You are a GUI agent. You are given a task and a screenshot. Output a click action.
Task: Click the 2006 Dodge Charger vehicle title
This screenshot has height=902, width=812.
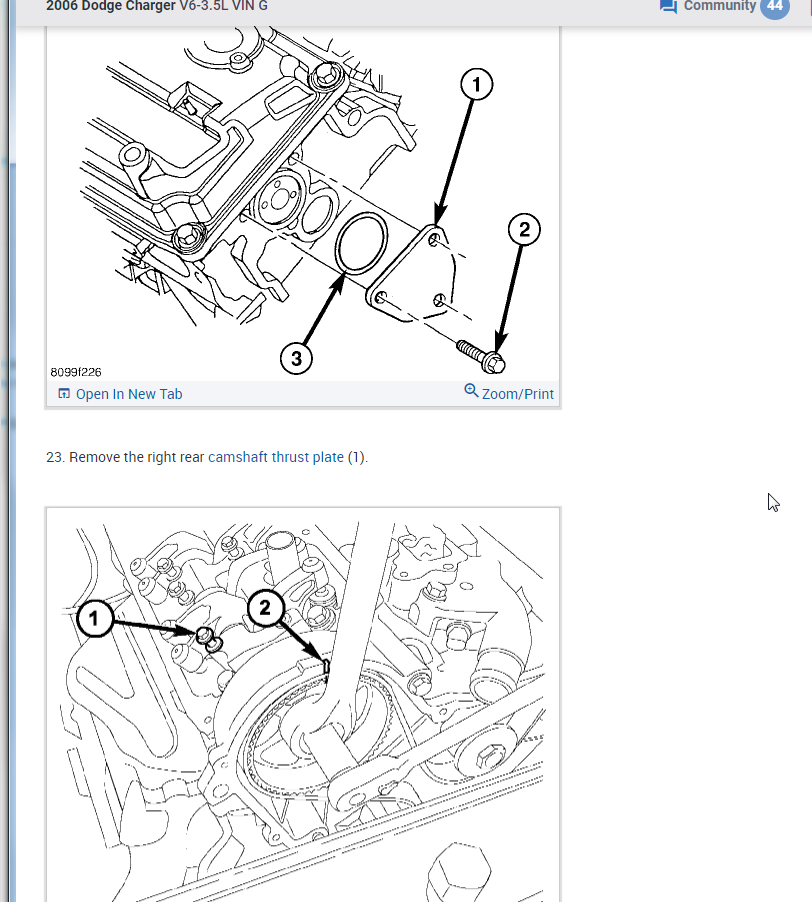click(157, 6)
